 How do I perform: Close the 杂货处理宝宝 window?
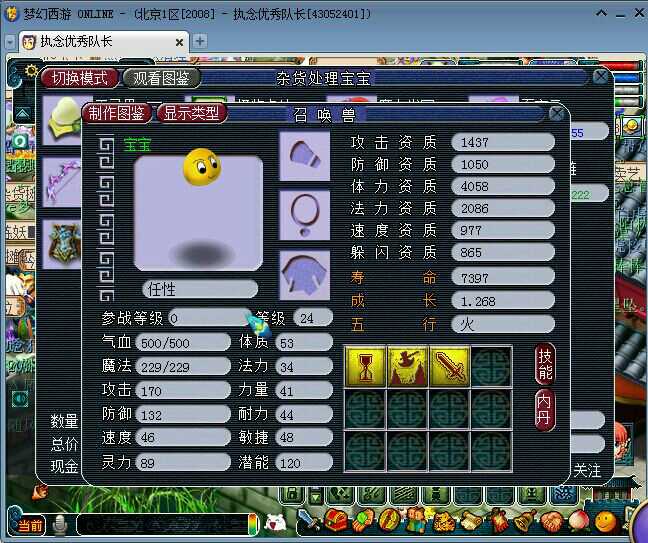pyautogui.click(x=600, y=76)
